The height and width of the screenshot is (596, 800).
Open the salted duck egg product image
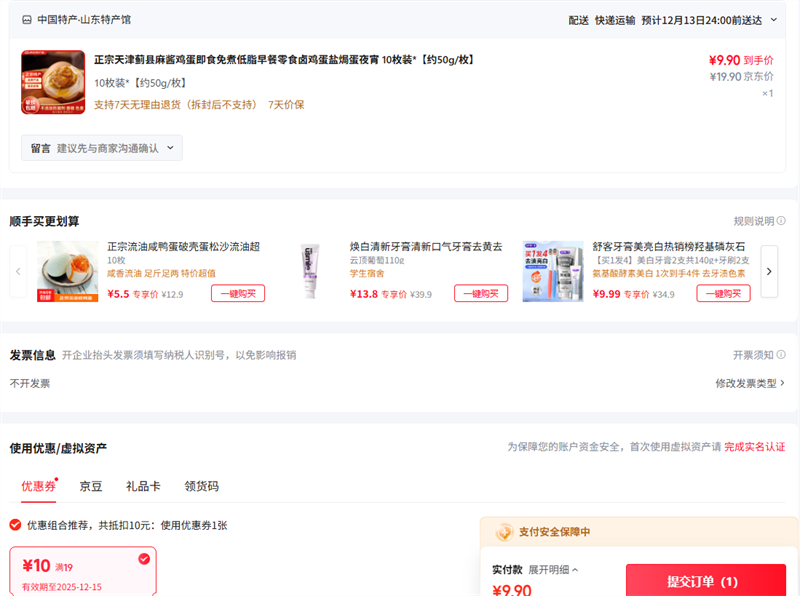click(68, 270)
